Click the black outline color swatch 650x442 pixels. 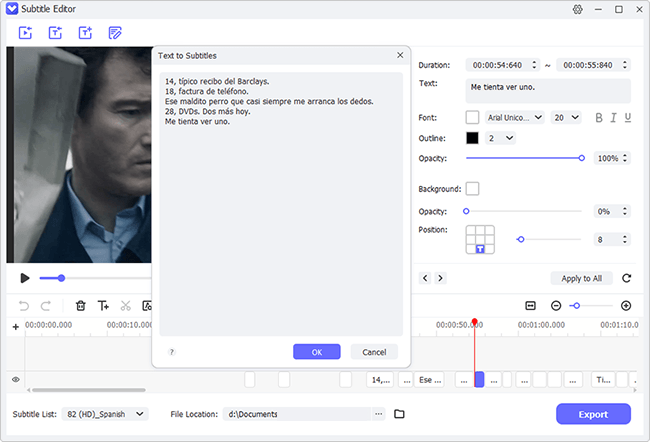(x=472, y=138)
